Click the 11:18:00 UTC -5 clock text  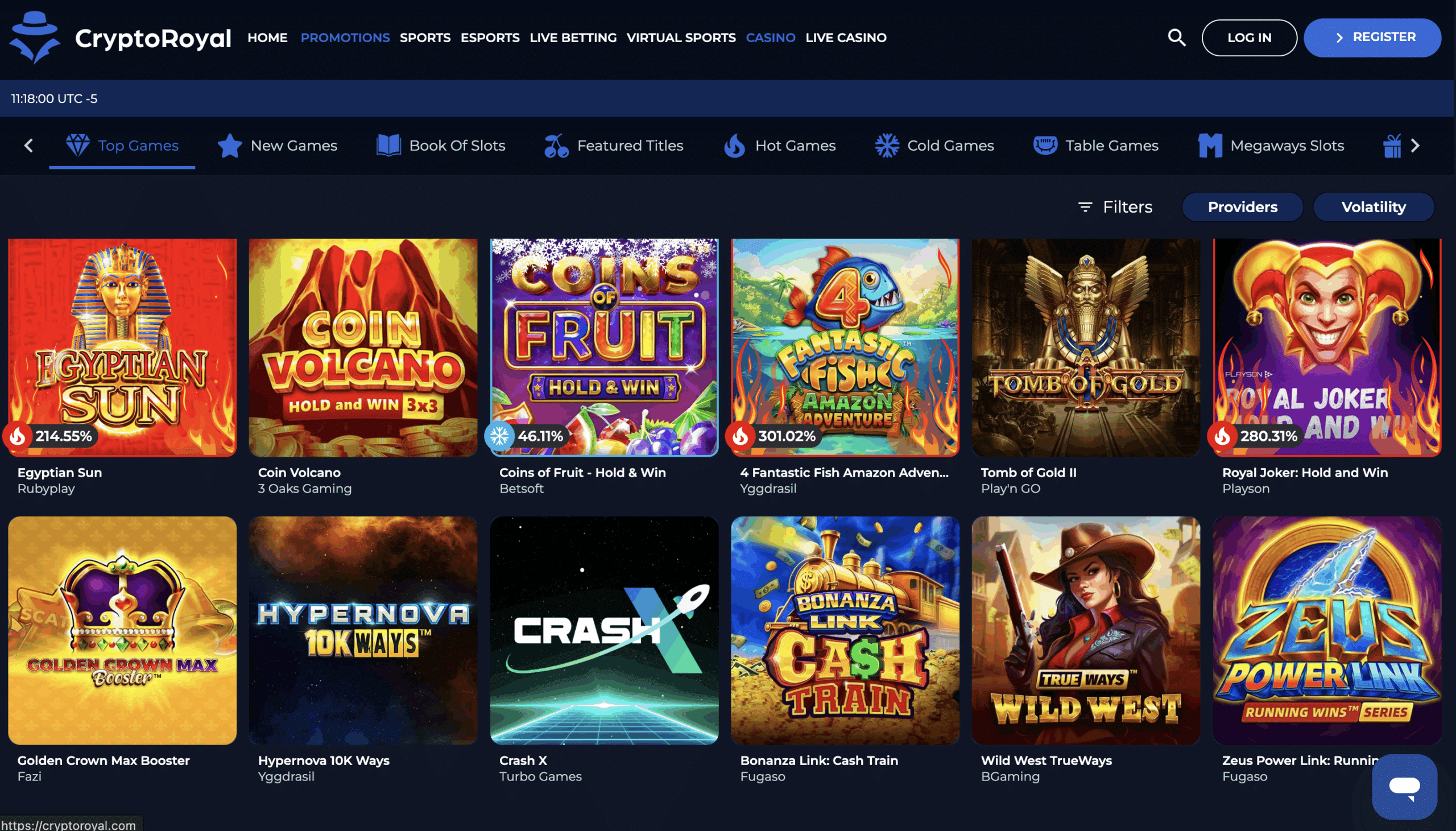[x=54, y=99]
